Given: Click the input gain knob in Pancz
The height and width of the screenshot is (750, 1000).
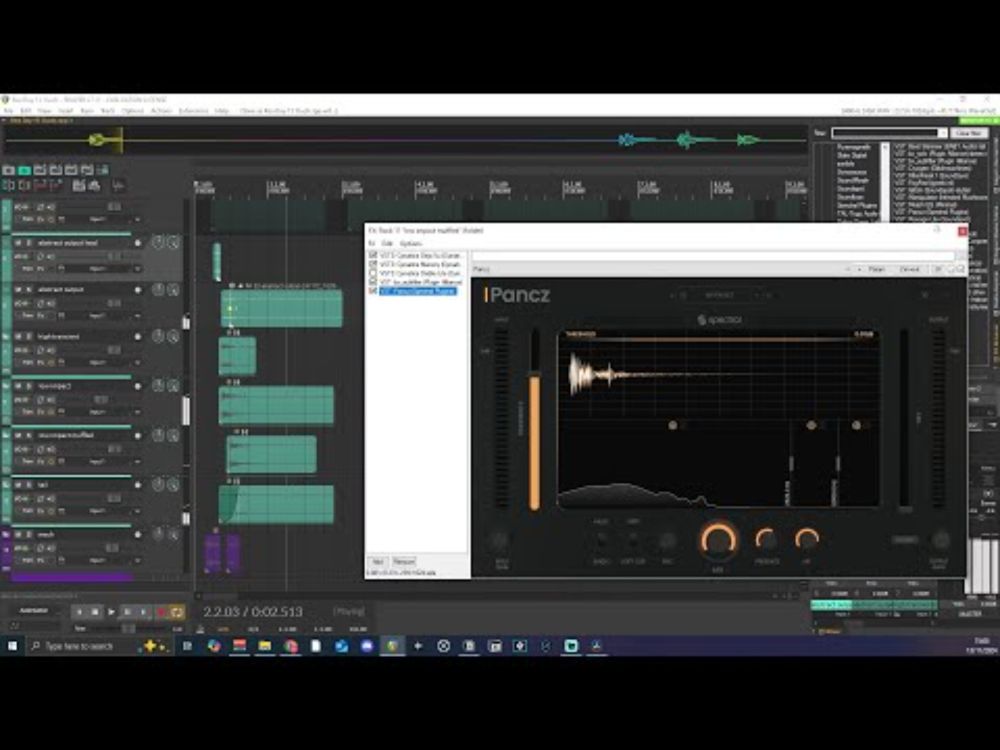Looking at the screenshot, I should tap(501, 541).
